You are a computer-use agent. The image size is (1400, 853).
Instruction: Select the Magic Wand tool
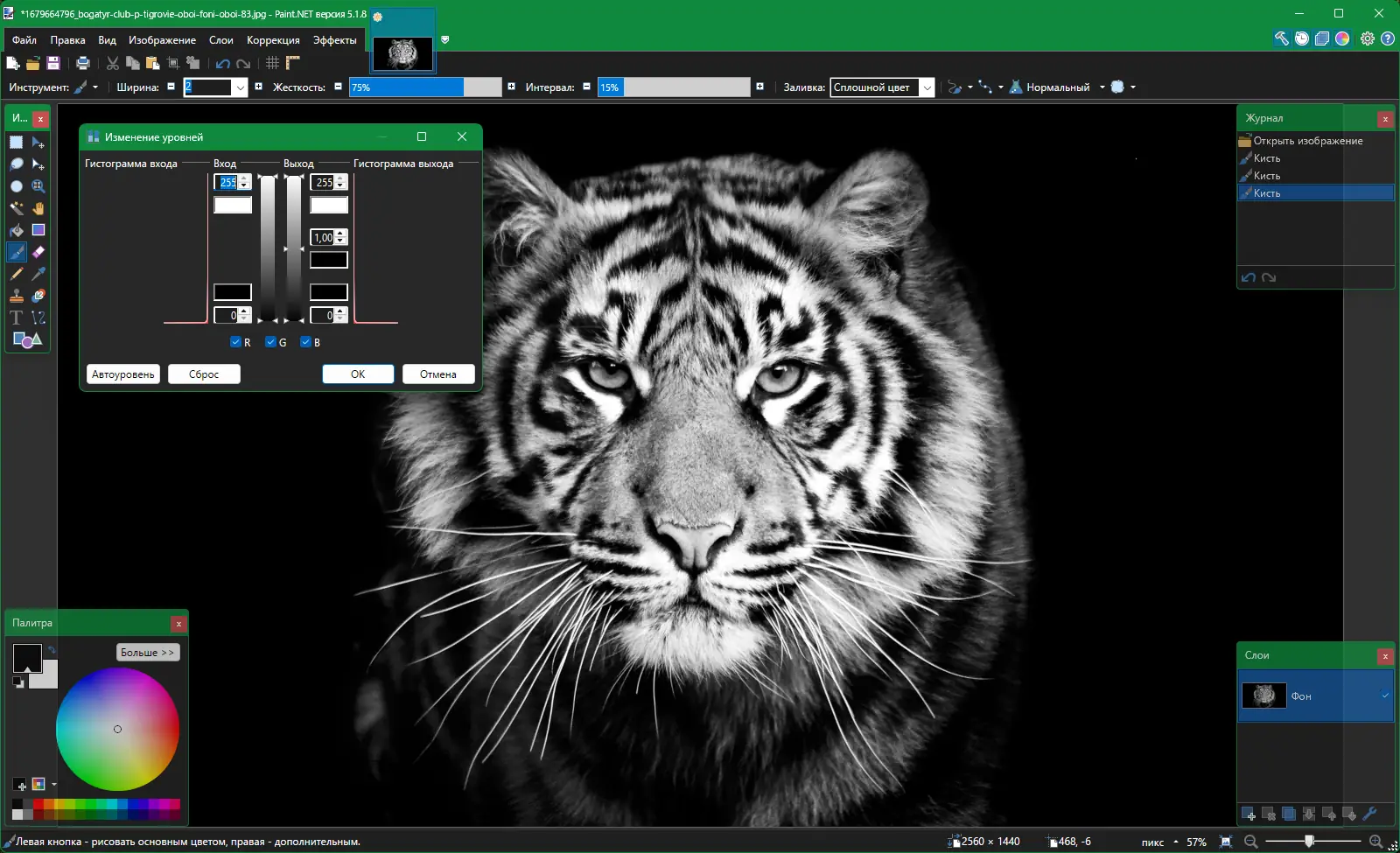pyautogui.click(x=17, y=208)
